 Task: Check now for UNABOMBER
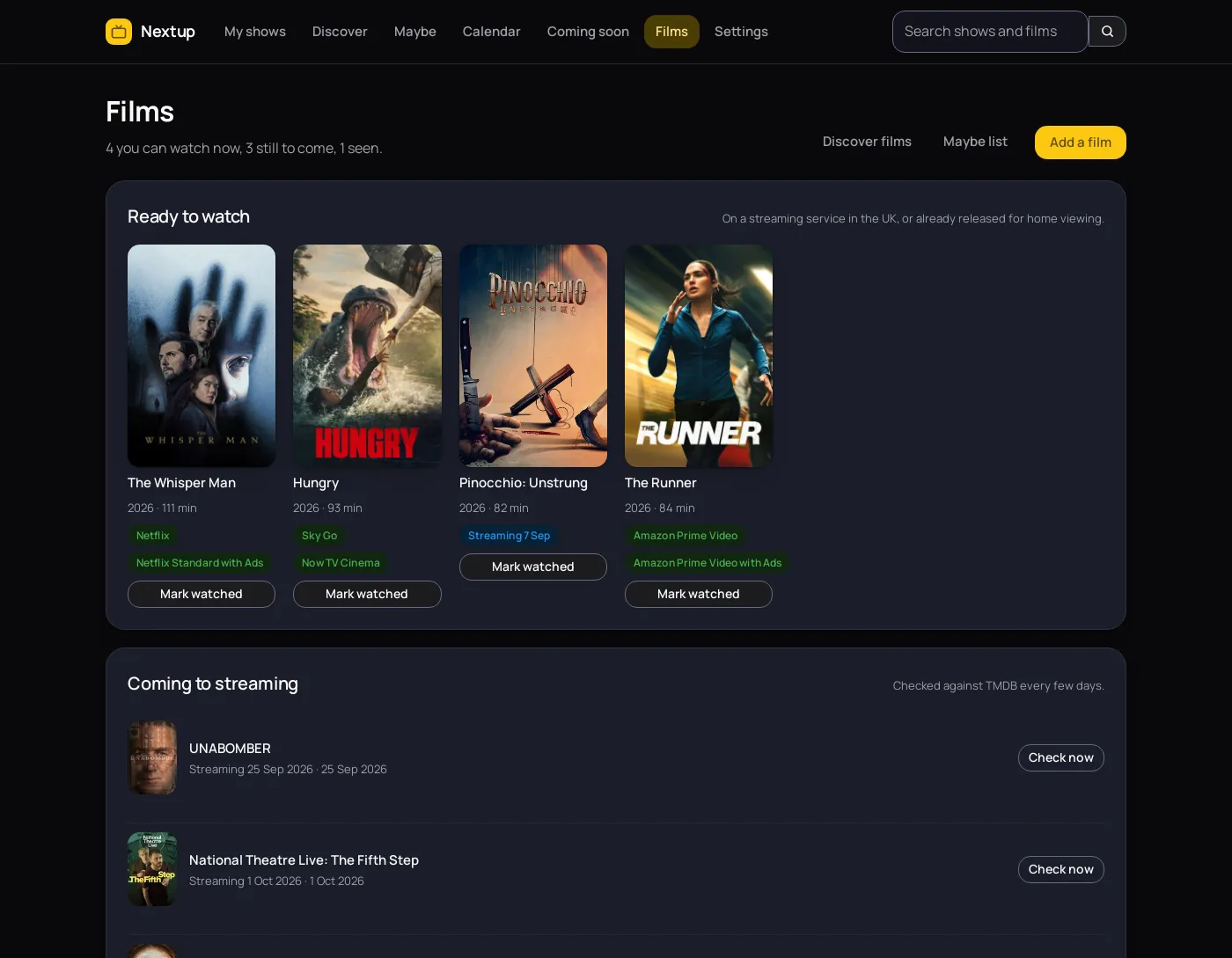[1061, 757]
